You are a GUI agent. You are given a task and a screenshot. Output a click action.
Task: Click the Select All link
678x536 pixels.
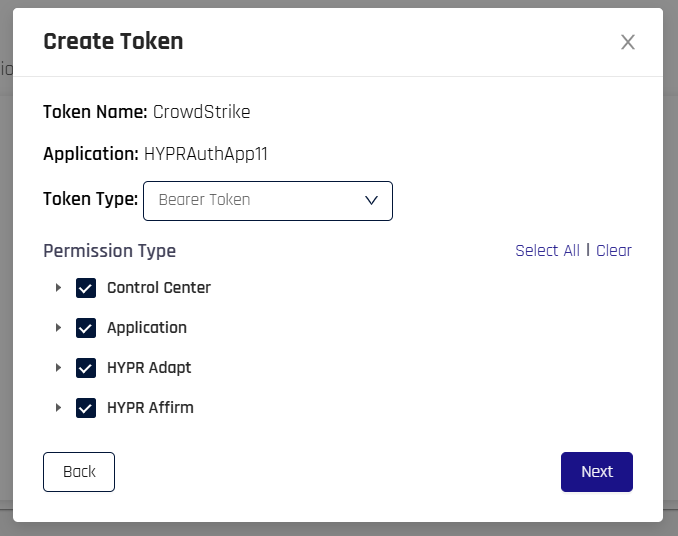(547, 251)
